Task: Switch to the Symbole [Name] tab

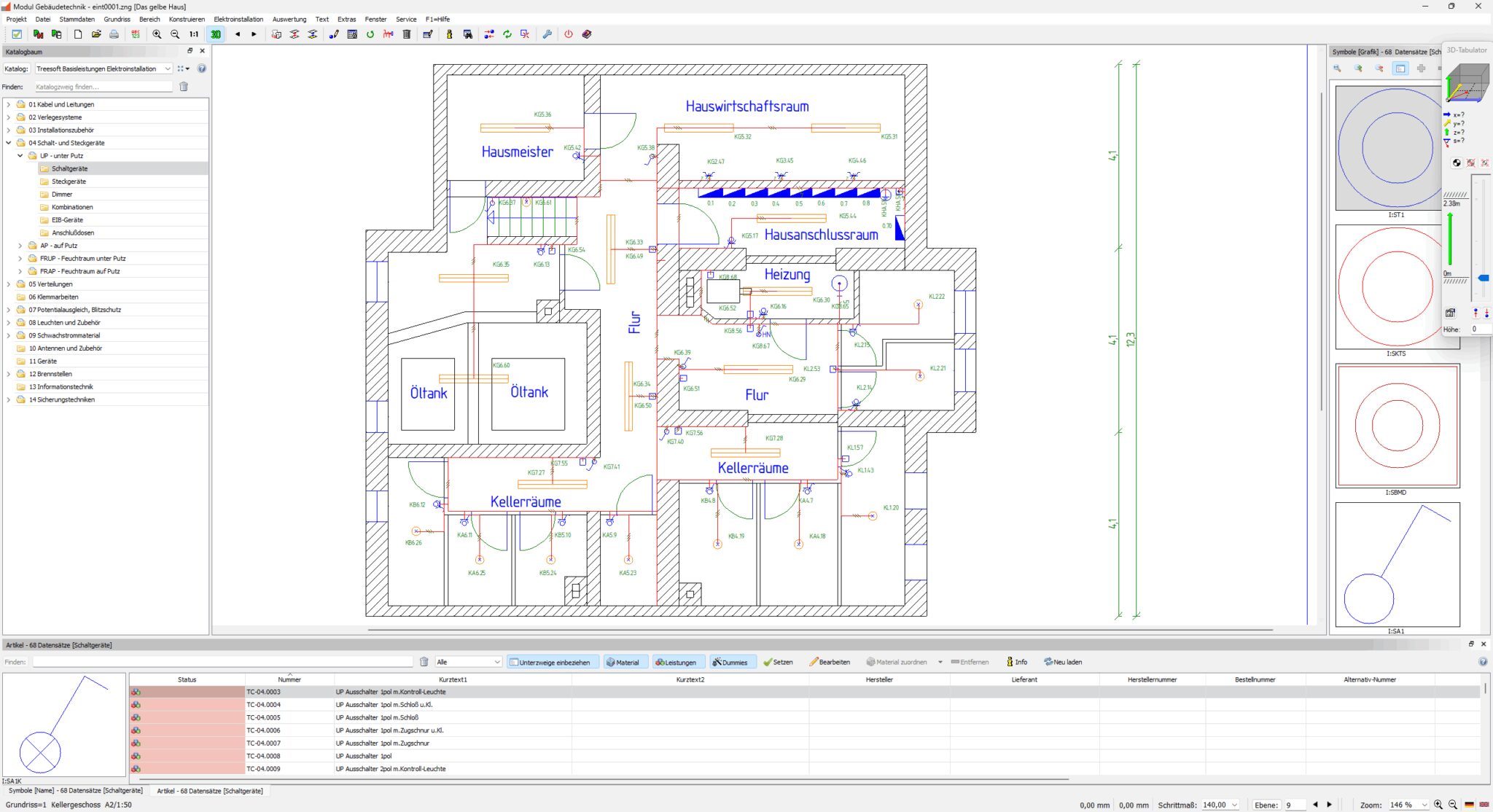Action: coord(73,790)
